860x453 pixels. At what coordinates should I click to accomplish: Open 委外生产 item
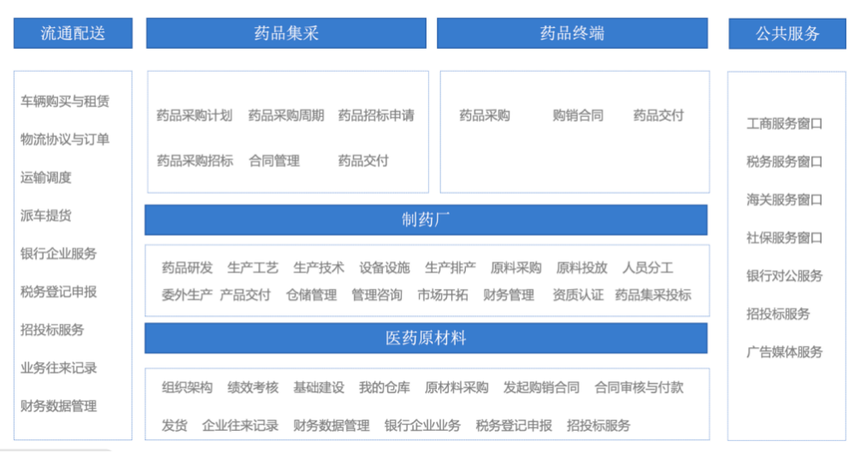pos(187,295)
